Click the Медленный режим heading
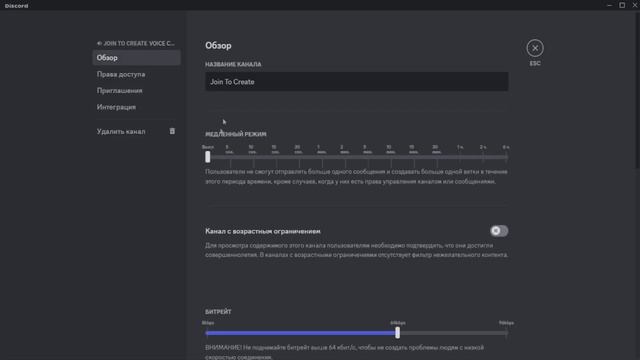 point(236,134)
